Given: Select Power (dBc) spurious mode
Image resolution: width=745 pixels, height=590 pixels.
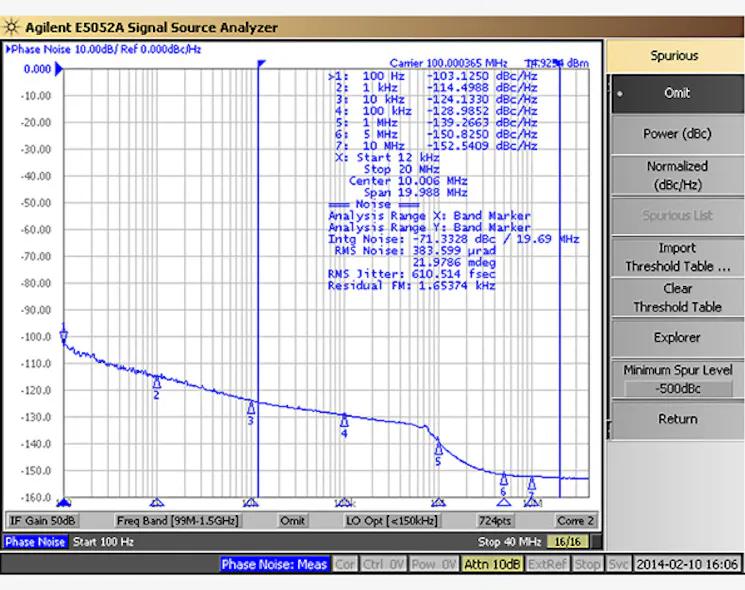Looking at the screenshot, I should [x=676, y=134].
